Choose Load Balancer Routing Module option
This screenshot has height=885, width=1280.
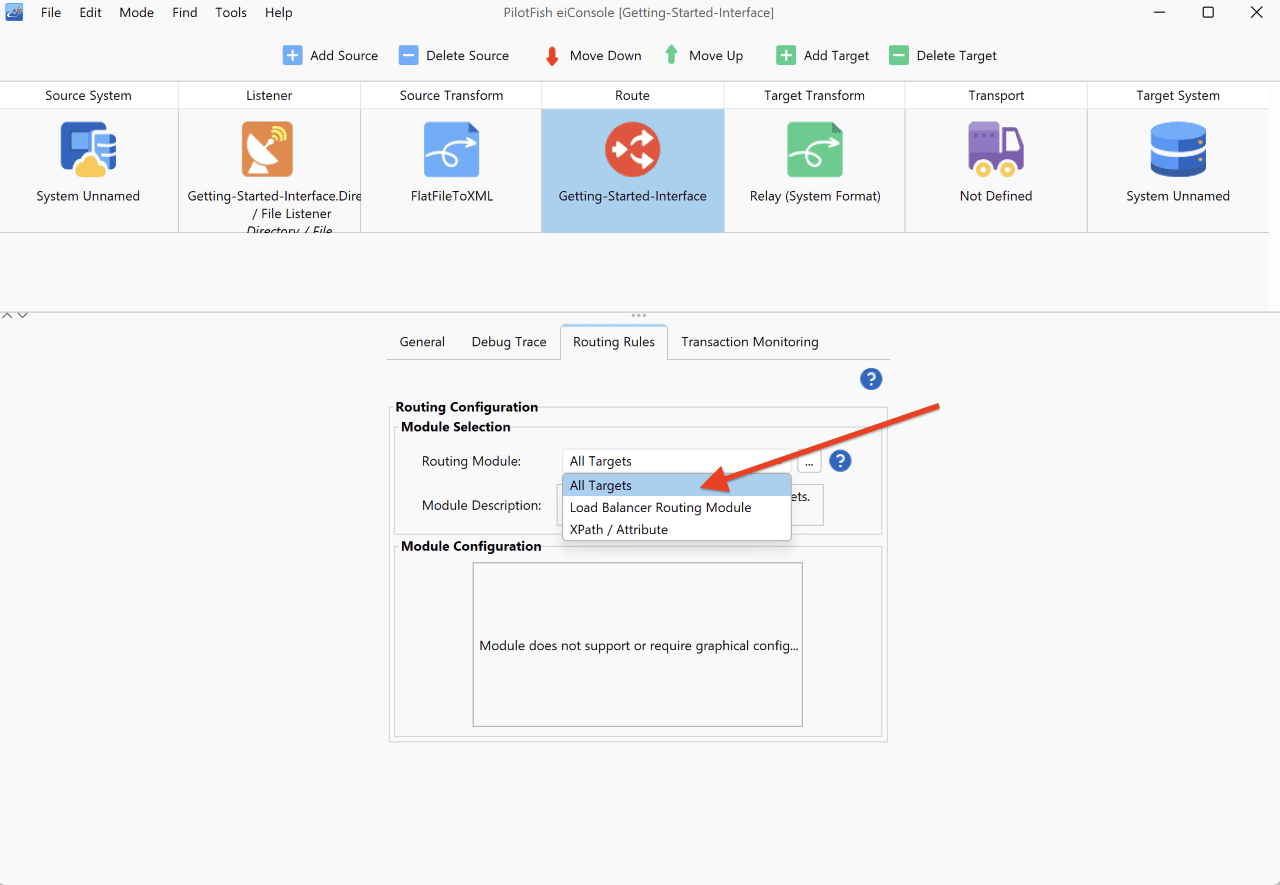(x=677, y=507)
